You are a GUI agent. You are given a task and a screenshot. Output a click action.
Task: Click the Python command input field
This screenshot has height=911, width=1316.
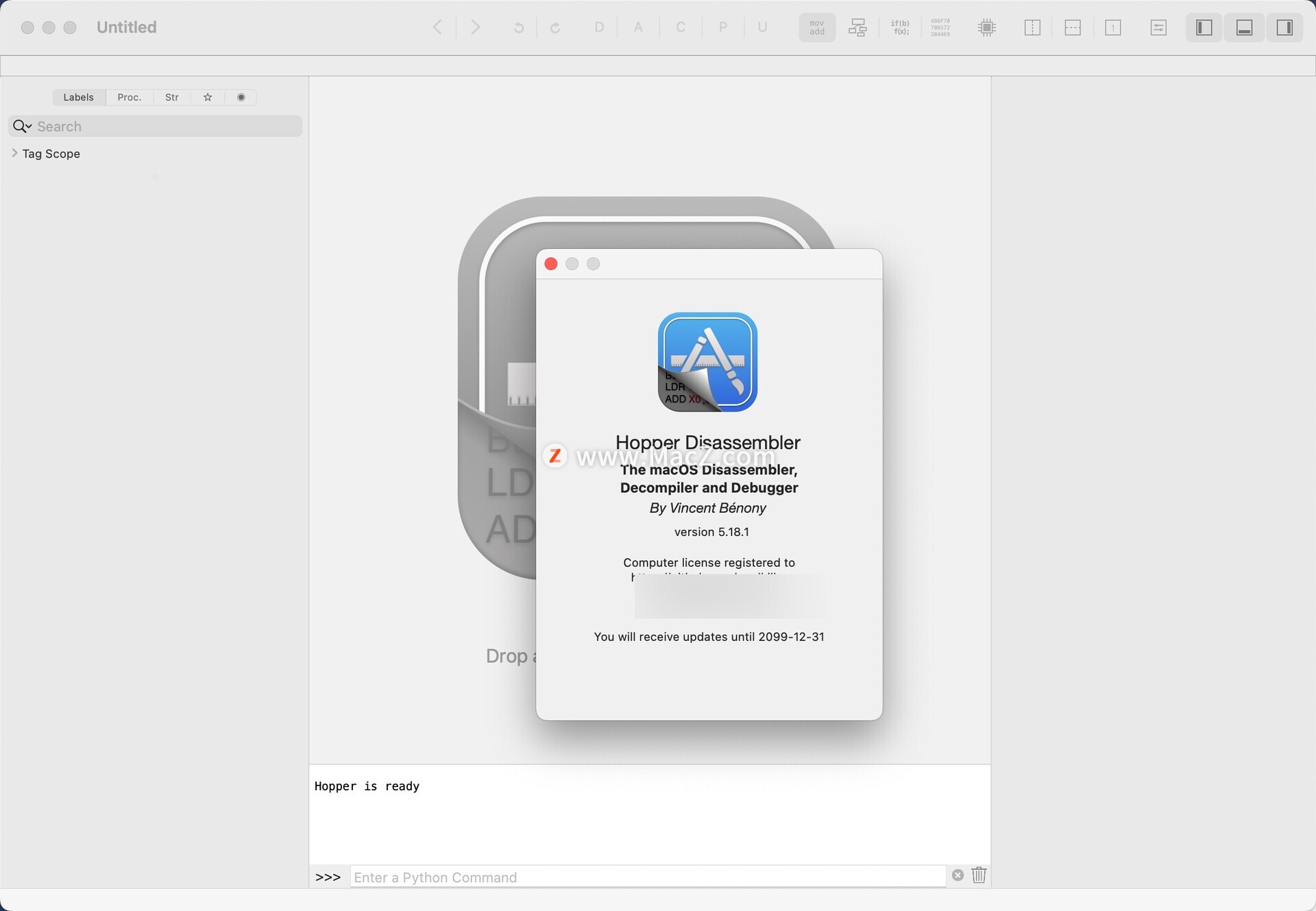647,877
